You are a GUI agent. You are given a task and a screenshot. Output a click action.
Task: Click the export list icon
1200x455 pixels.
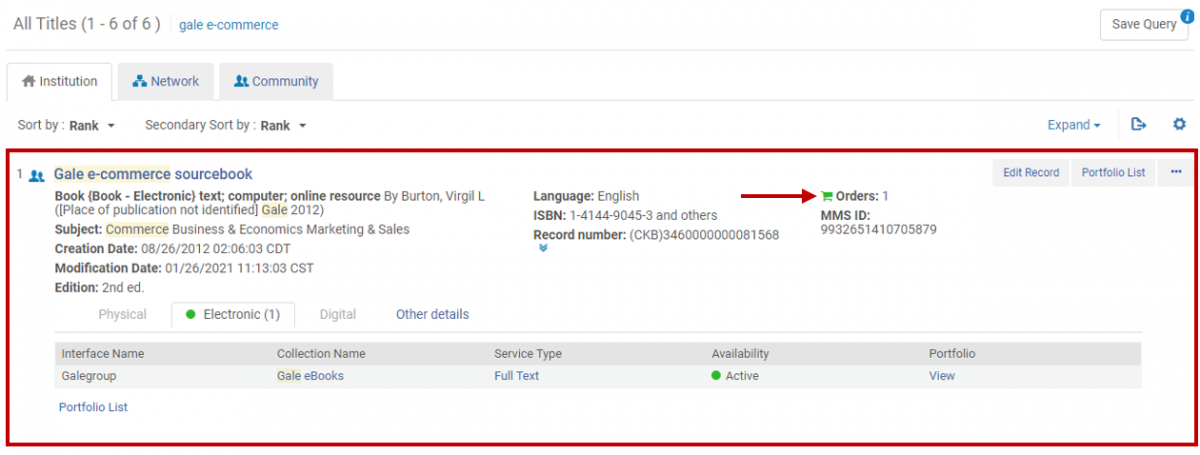click(1138, 125)
